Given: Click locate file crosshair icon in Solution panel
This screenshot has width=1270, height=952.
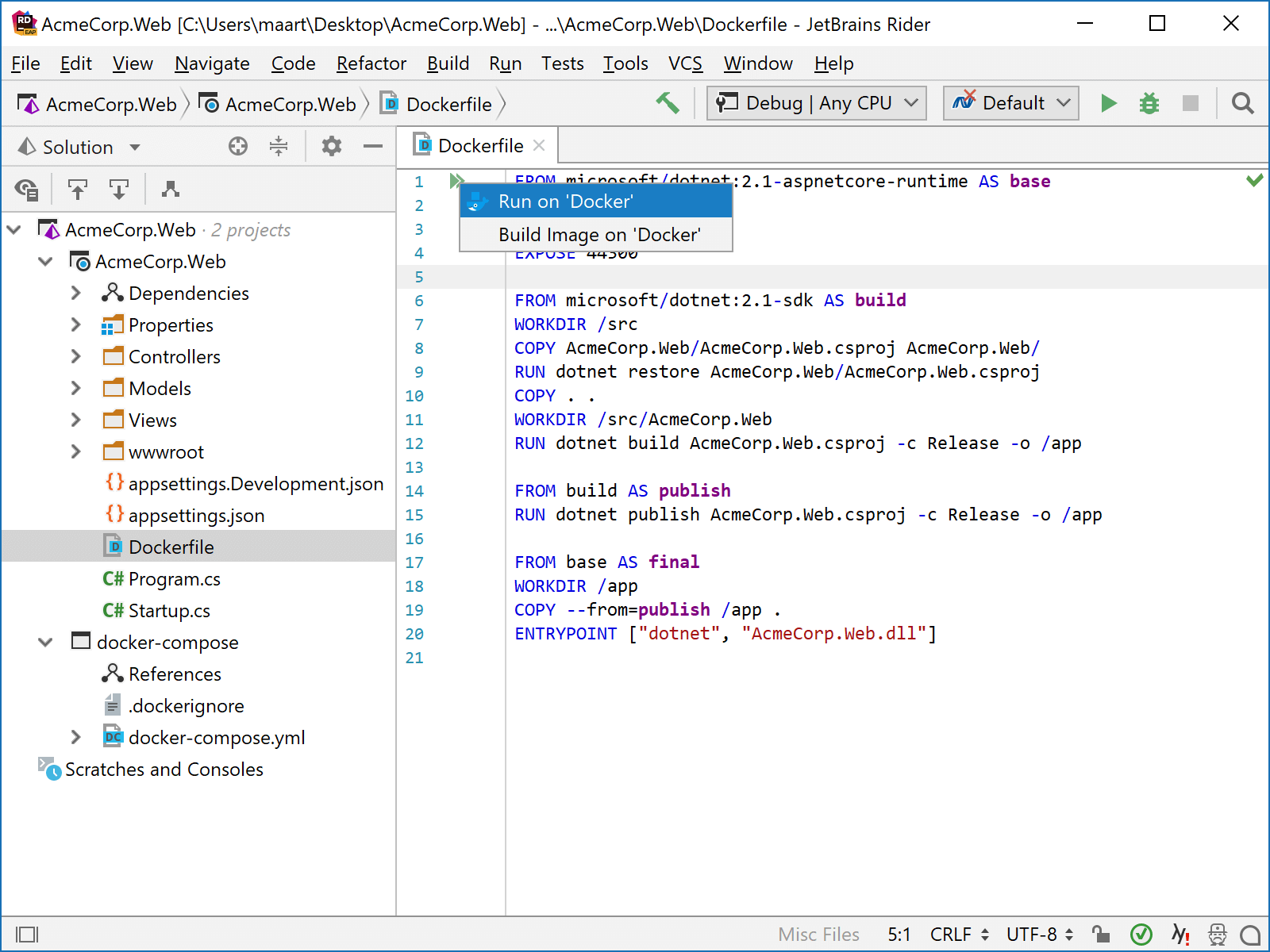Looking at the screenshot, I should pyautogui.click(x=238, y=146).
